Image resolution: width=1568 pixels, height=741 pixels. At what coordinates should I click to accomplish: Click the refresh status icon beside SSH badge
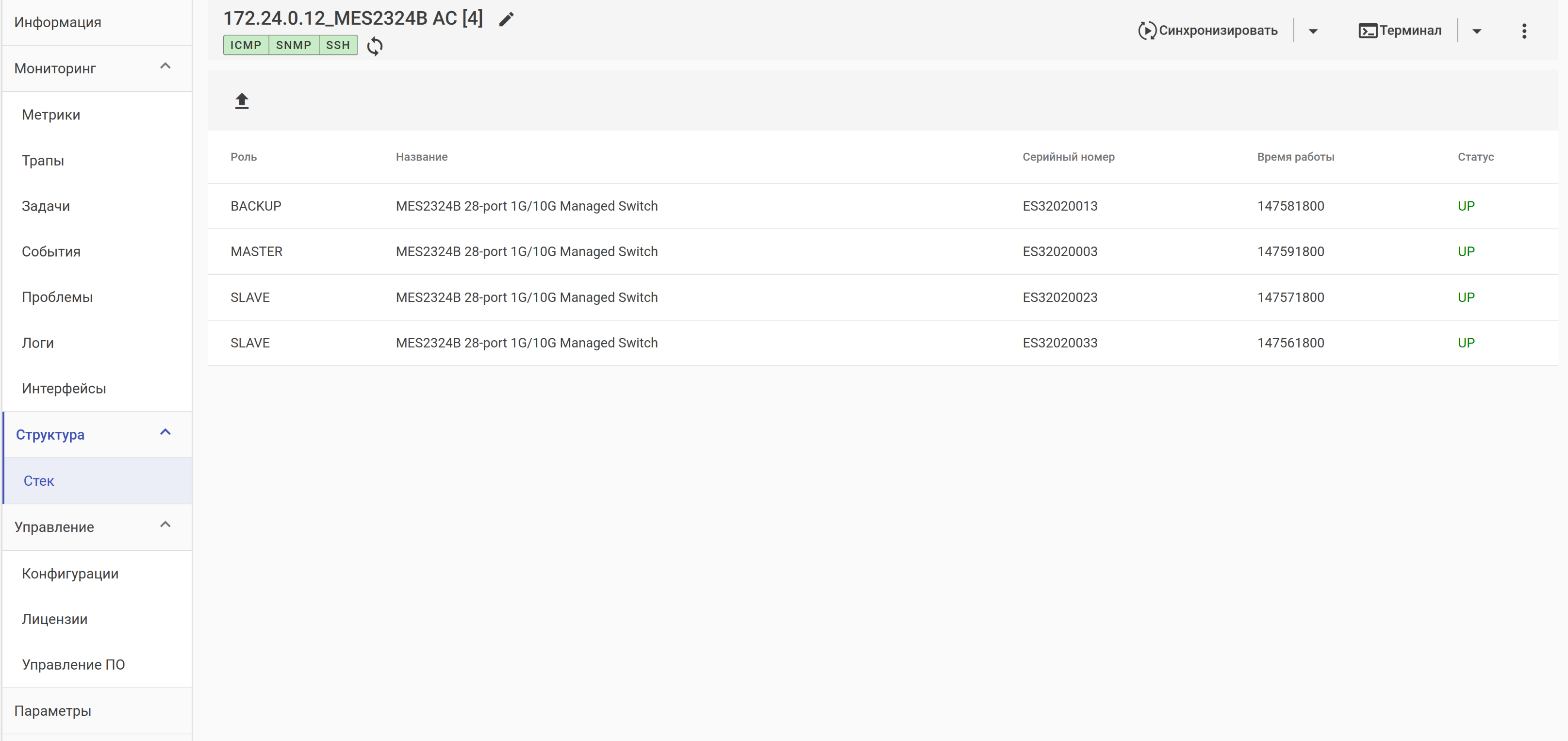375,46
